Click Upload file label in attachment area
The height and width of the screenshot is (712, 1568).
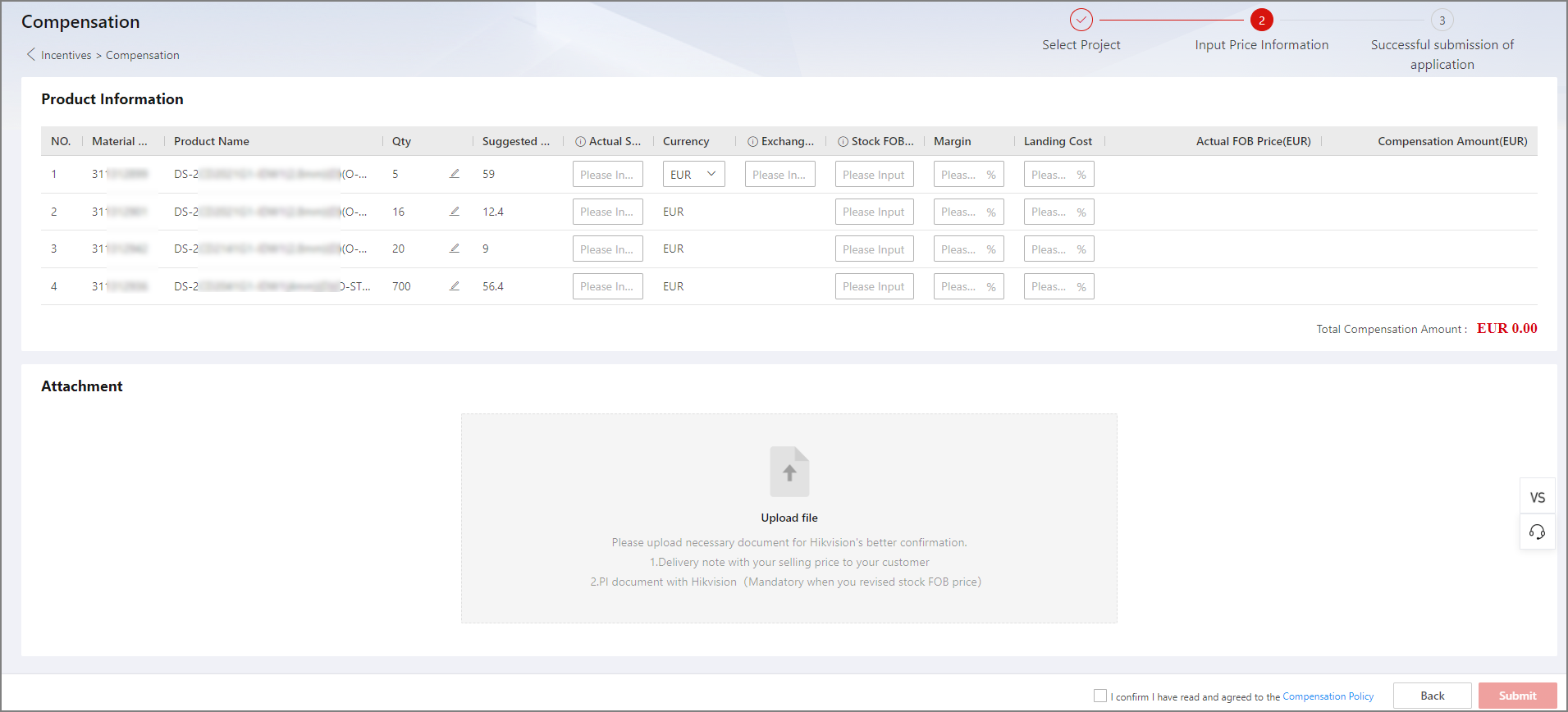[789, 518]
